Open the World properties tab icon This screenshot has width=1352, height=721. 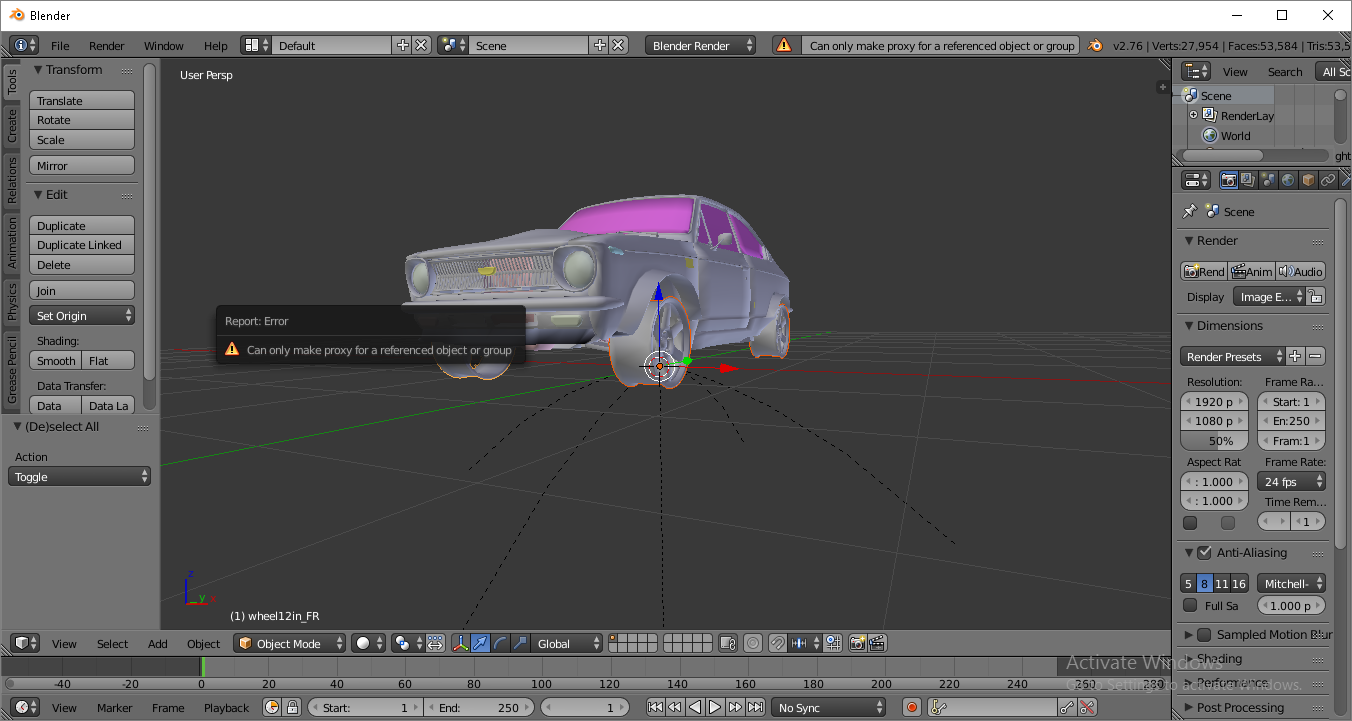point(1288,181)
